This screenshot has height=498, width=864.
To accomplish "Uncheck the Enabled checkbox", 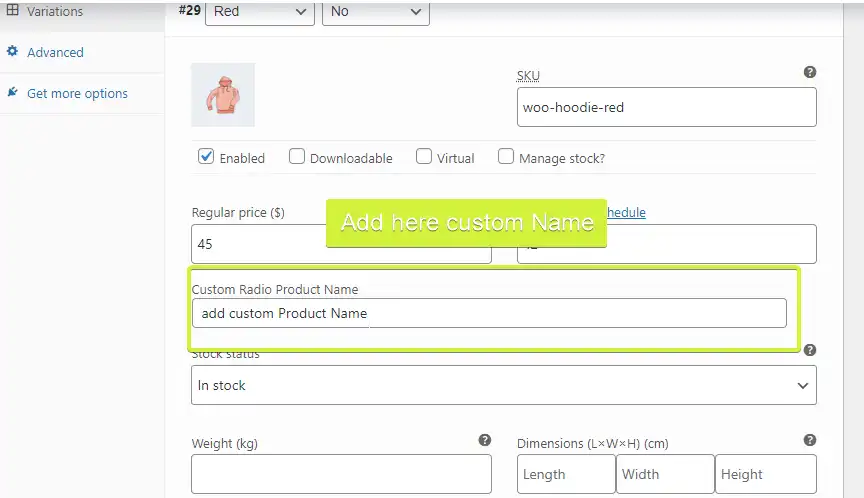I will 206,156.
